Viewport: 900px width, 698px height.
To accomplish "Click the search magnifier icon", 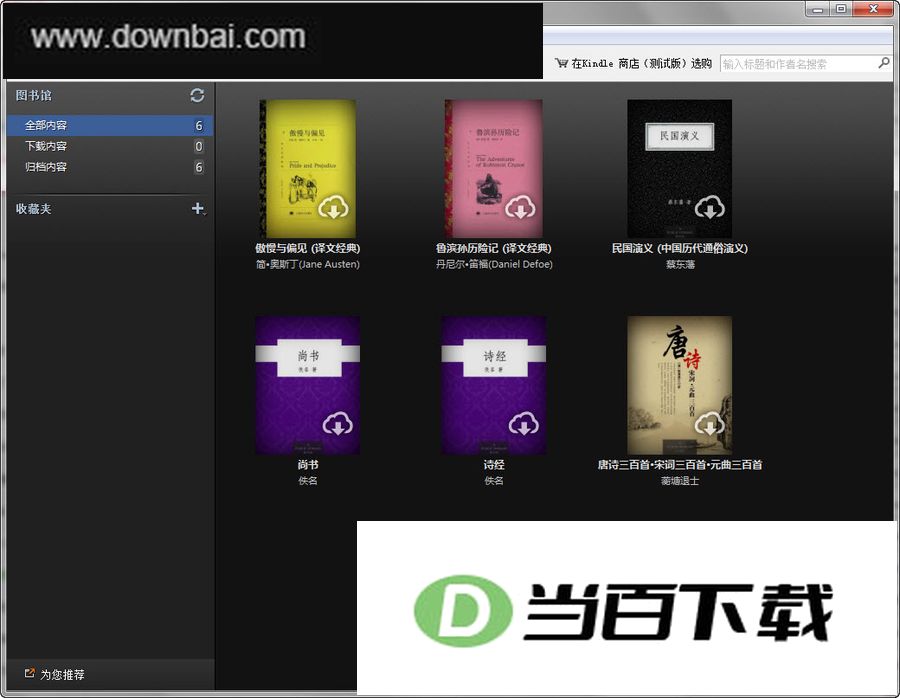I will (x=884, y=63).
